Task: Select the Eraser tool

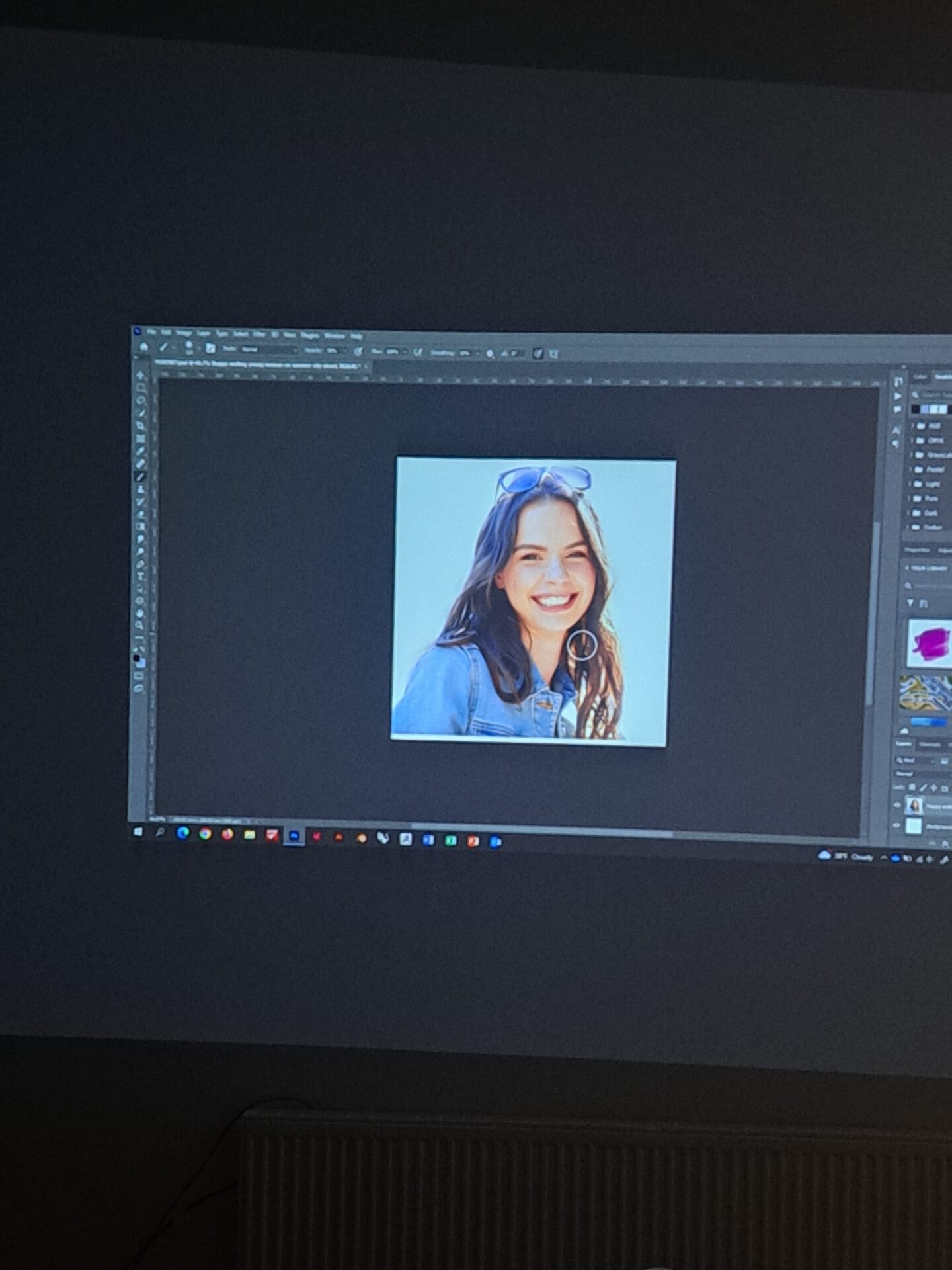Action: tap(140, 513)
